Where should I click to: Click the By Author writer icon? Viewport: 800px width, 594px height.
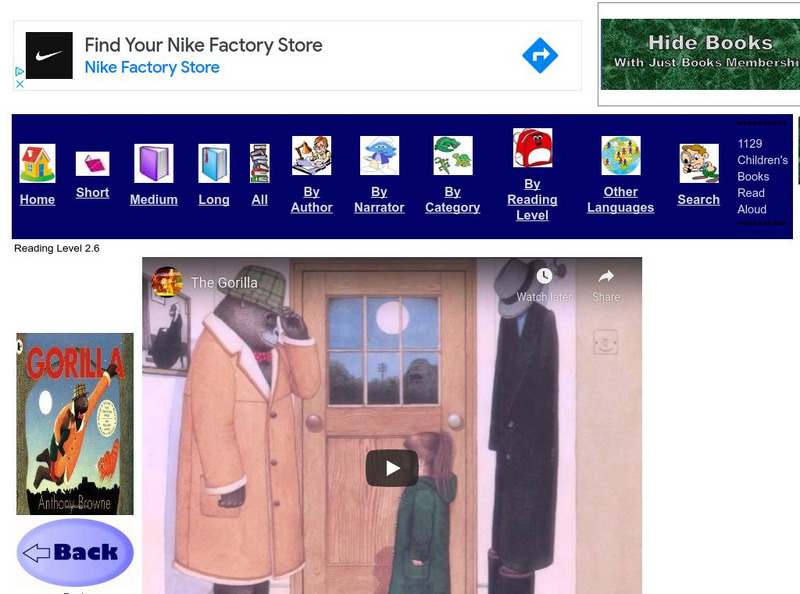point(311,156)
